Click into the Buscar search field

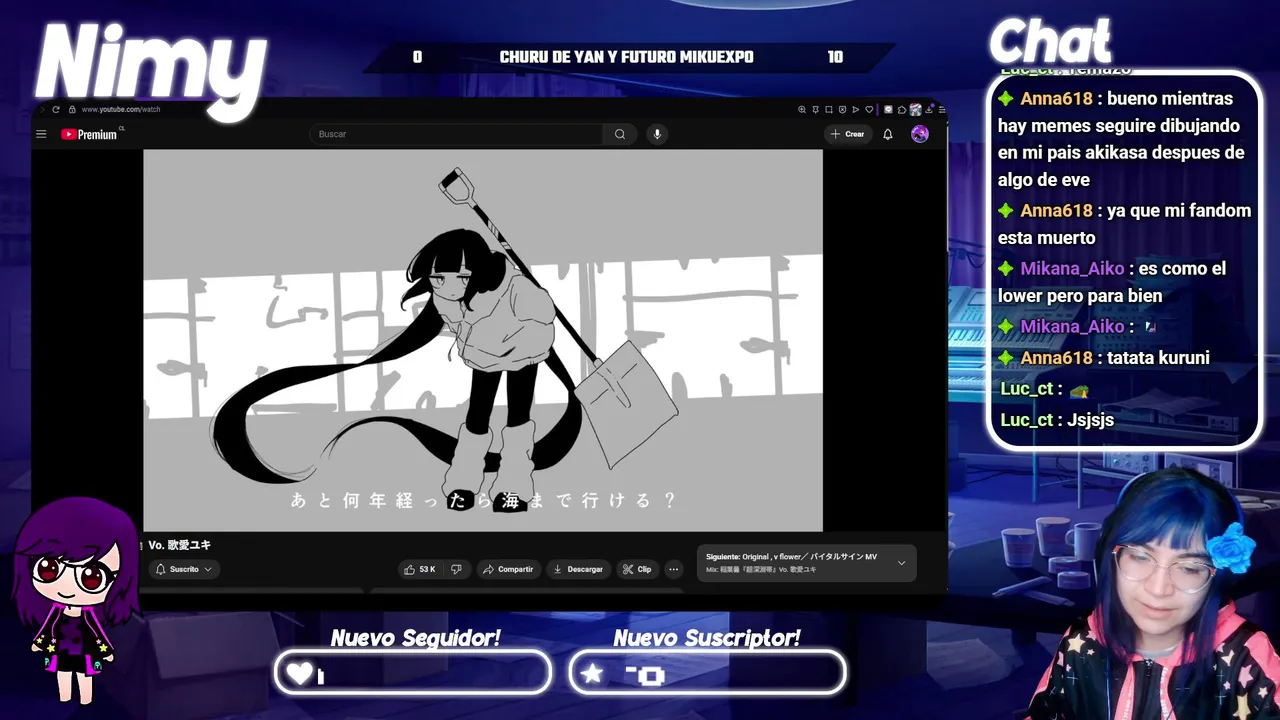(x=456, y=134)
